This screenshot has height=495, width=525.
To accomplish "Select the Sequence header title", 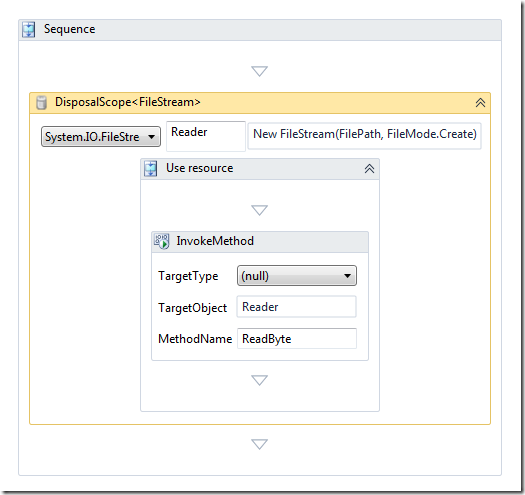I will [70, 29].
